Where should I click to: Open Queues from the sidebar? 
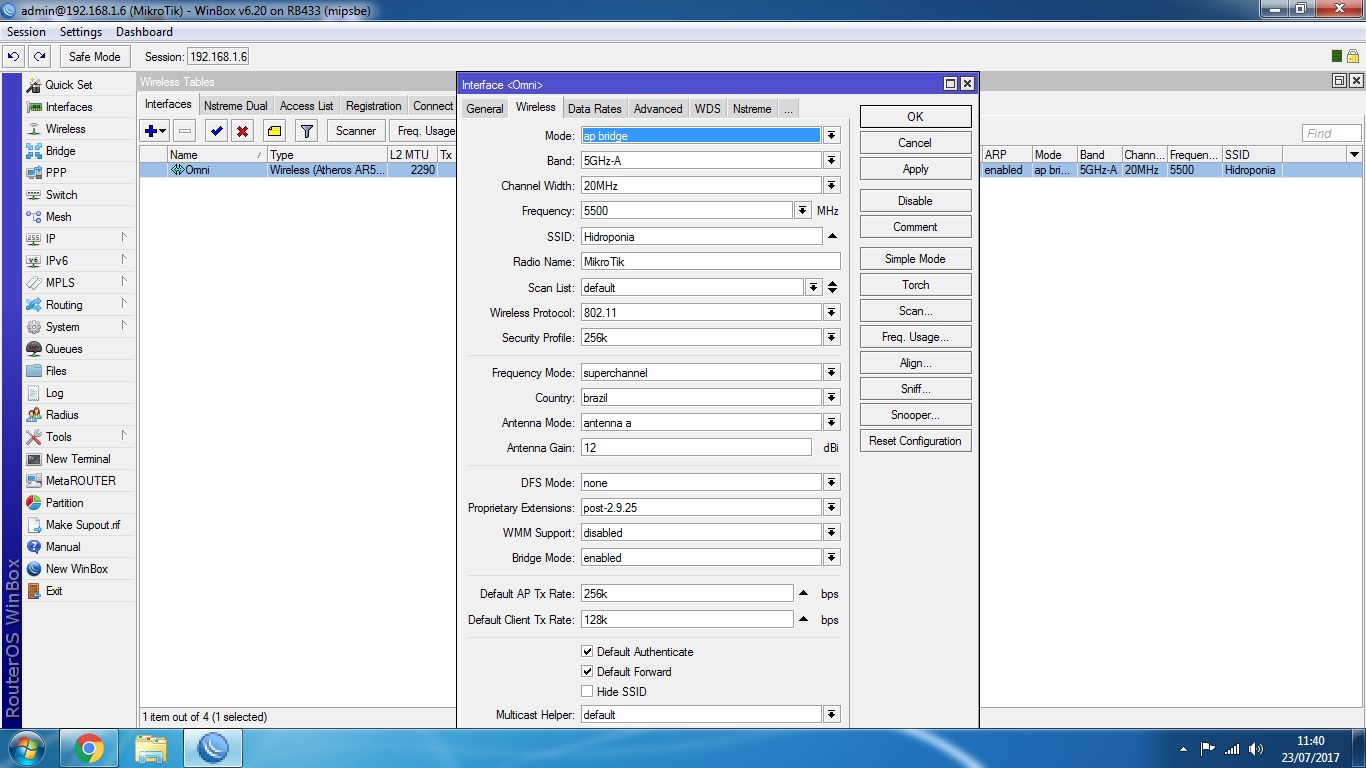[x=63, y=349]
